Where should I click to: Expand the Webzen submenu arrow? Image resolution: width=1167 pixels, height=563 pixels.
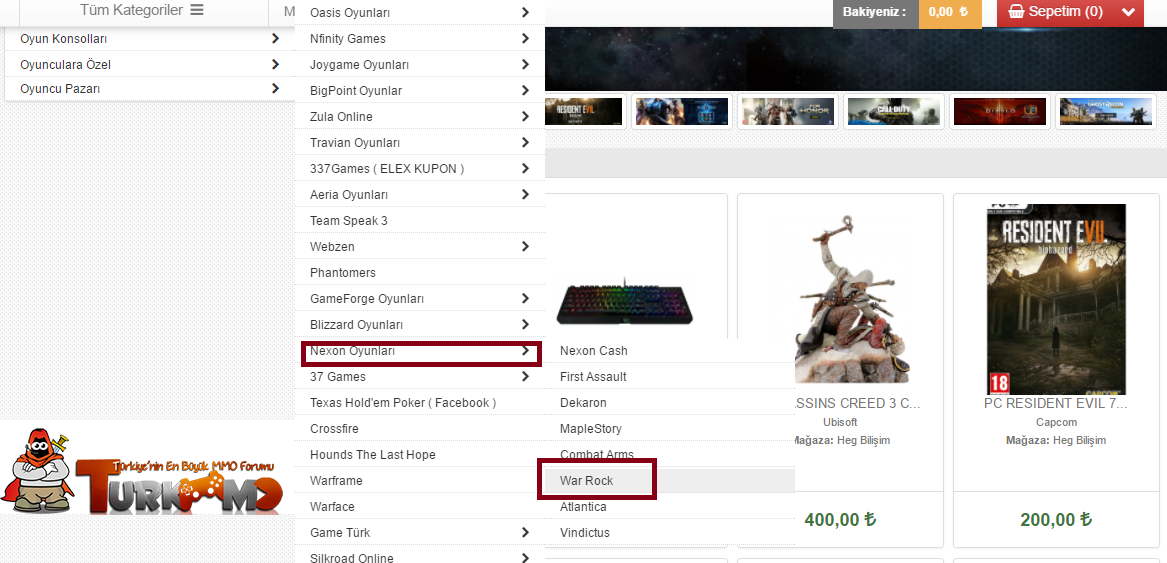(525, 246)
